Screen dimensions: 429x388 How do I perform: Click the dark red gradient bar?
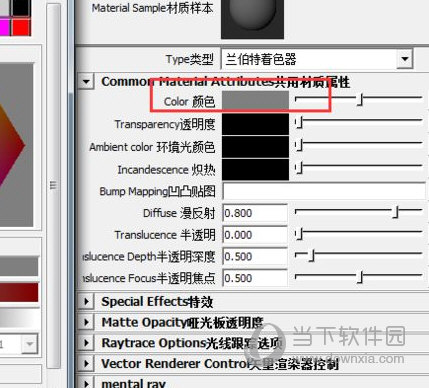tap(19, 292)
